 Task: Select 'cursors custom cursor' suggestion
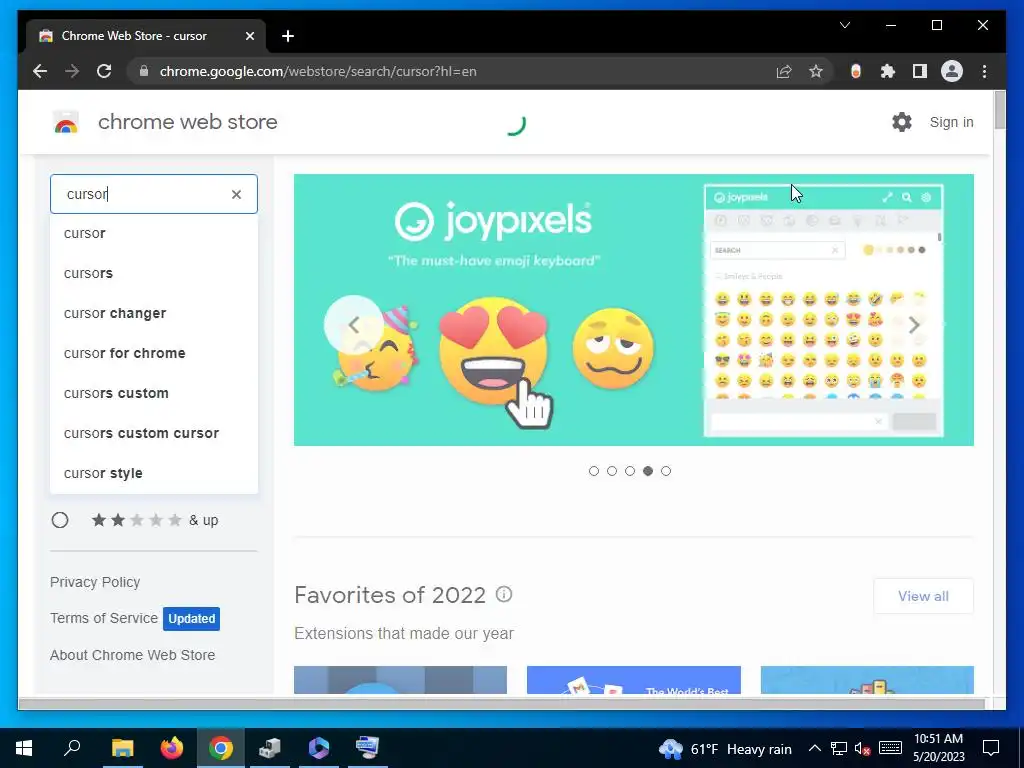pyautogui.click(x=154, y=433)
